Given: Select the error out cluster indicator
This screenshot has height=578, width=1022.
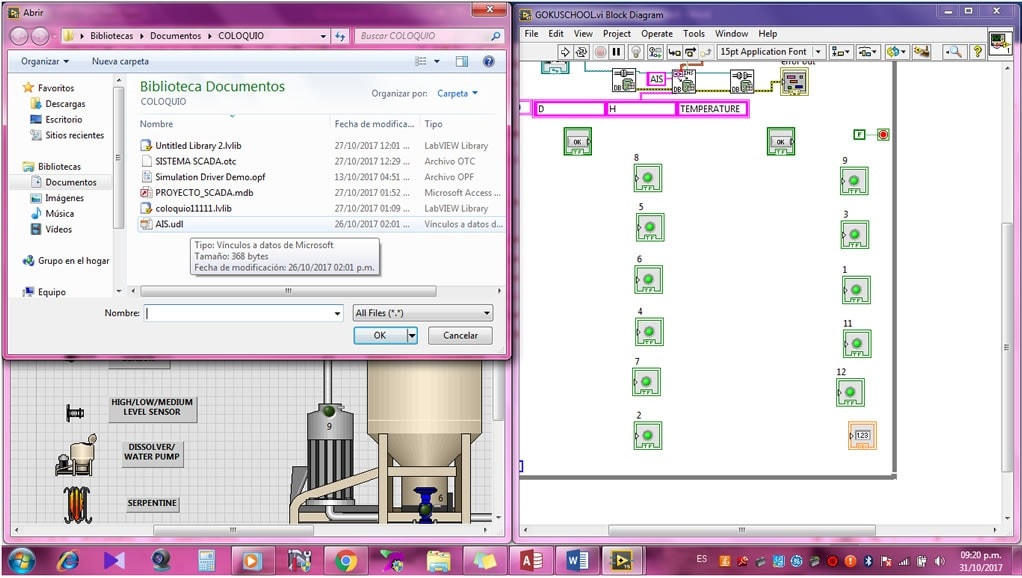Looking at the screenshot, I should pyautogui.click(x=795, y=81).
